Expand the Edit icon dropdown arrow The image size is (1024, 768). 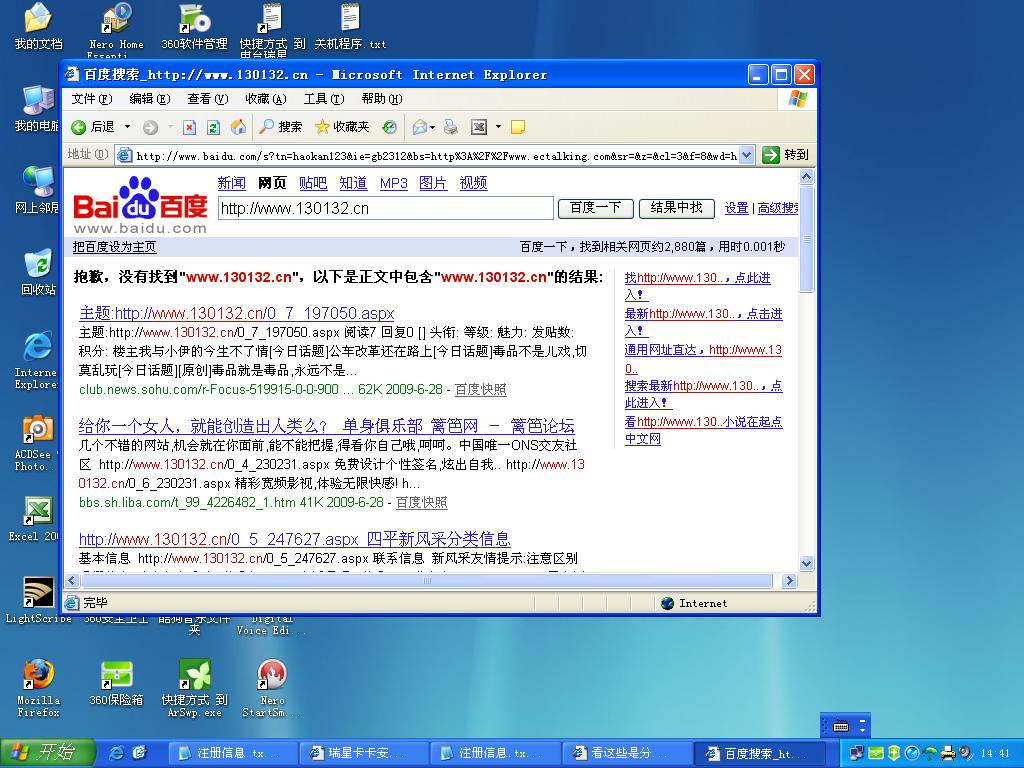coord(498,127)
